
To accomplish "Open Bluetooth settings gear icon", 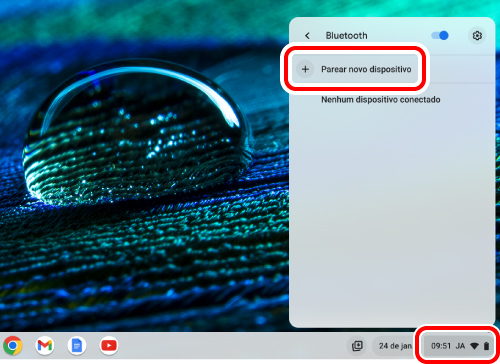I will click(x=477, y=35).
